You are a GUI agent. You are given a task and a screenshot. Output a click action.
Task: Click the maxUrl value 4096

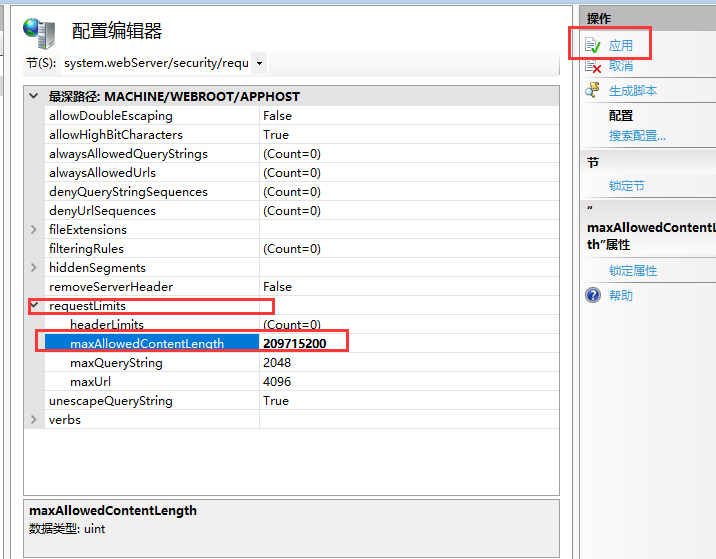point(276,382)
